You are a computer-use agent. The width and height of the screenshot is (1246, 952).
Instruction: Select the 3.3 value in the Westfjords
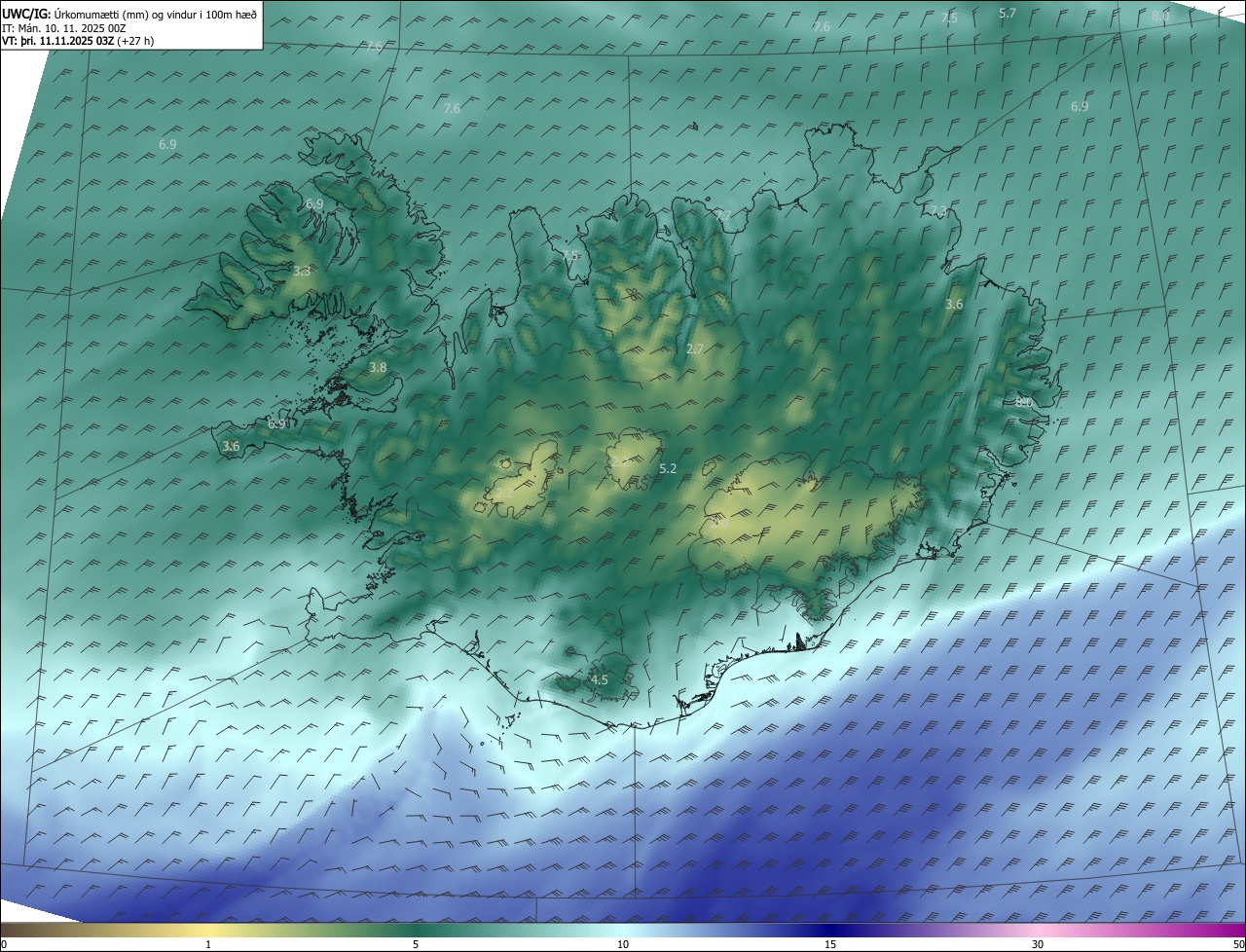tap(302, 272)
